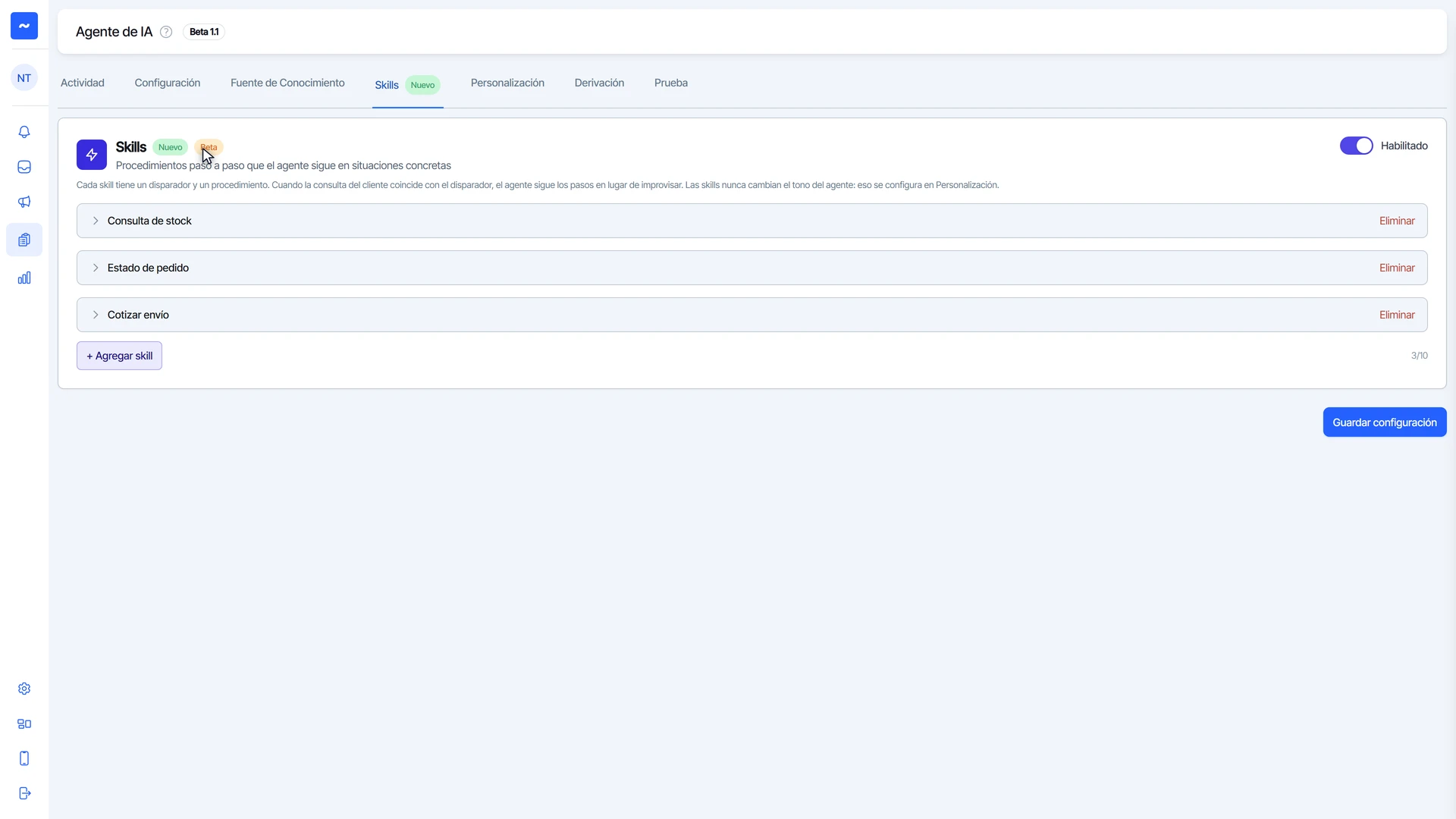Switch to the Configuración tab

pyautogui.click(x=168, y=83)
